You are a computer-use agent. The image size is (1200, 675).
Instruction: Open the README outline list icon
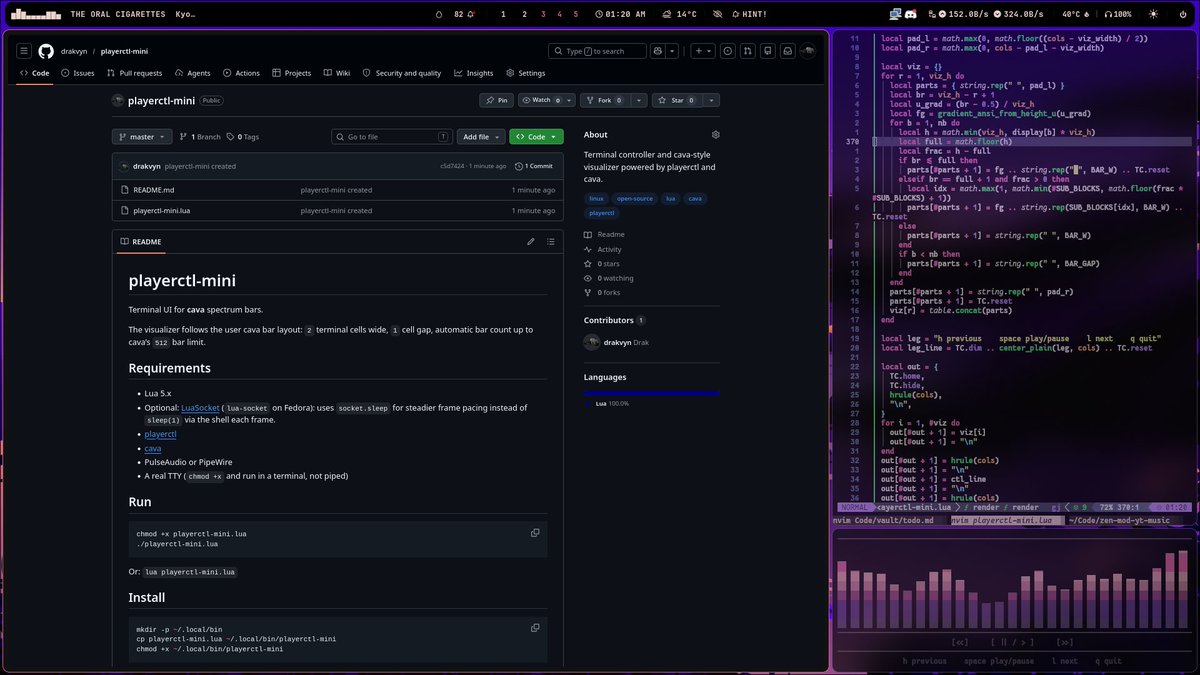(549, 241)
